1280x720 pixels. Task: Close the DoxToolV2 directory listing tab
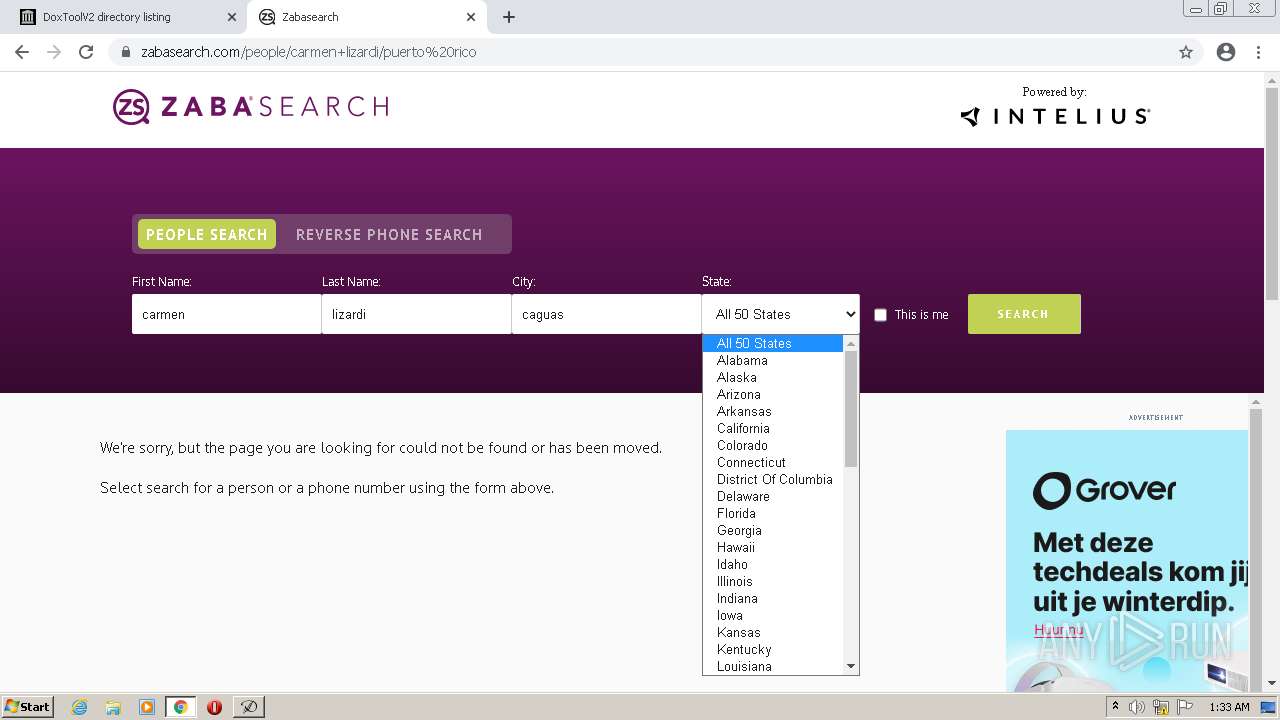pos(232,17)
